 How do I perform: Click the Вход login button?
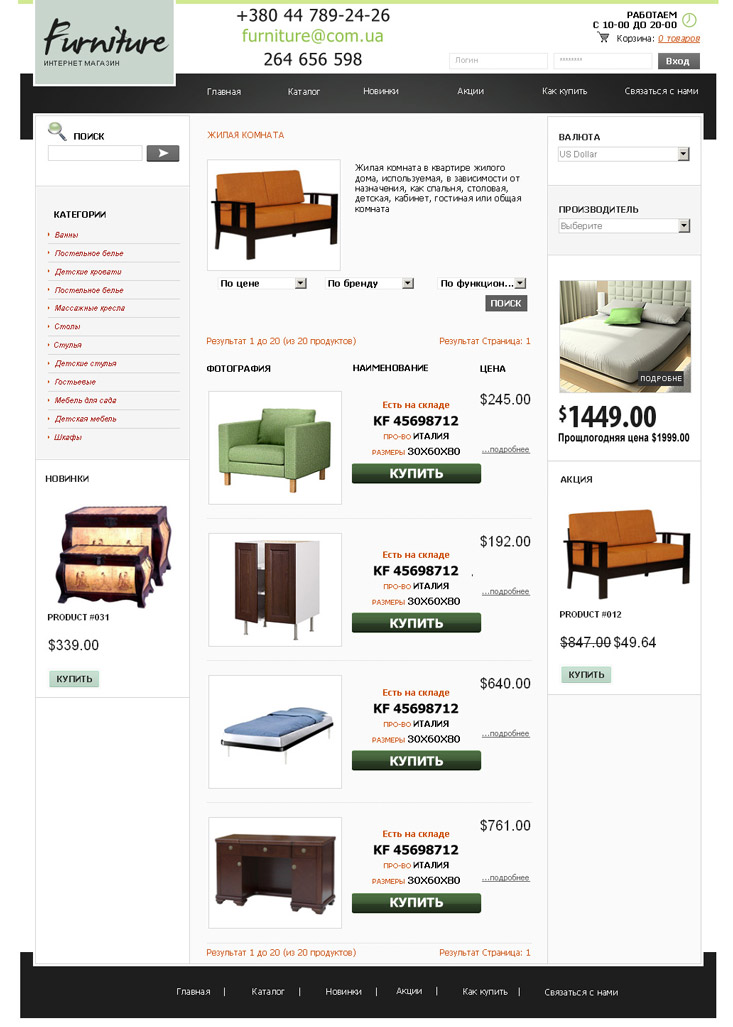pos(678,61)
